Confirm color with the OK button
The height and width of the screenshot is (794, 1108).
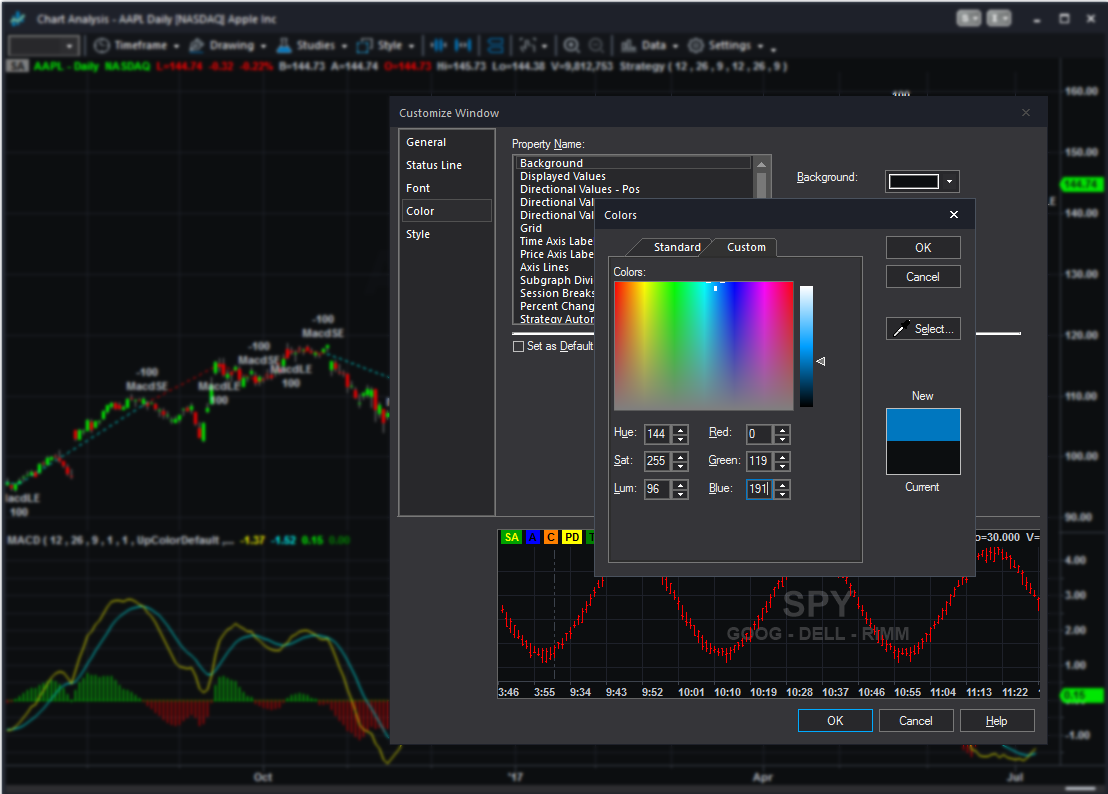coord(922,247)
